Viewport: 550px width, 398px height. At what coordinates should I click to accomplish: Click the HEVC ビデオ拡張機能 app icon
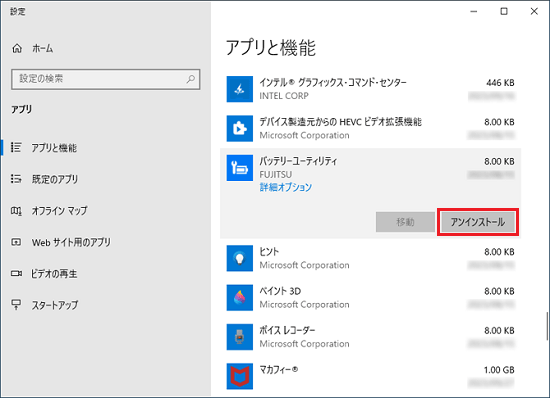pos(240,128)
